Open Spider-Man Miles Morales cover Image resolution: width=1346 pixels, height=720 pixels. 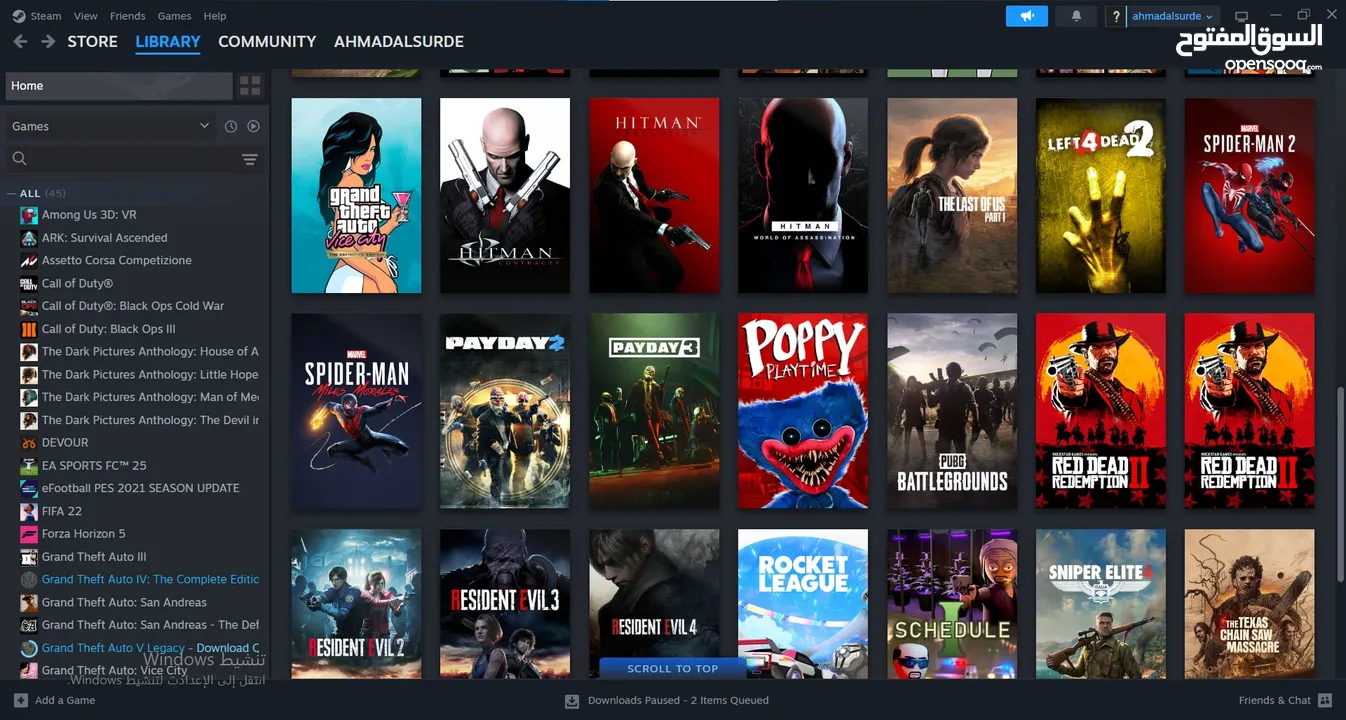356,411
